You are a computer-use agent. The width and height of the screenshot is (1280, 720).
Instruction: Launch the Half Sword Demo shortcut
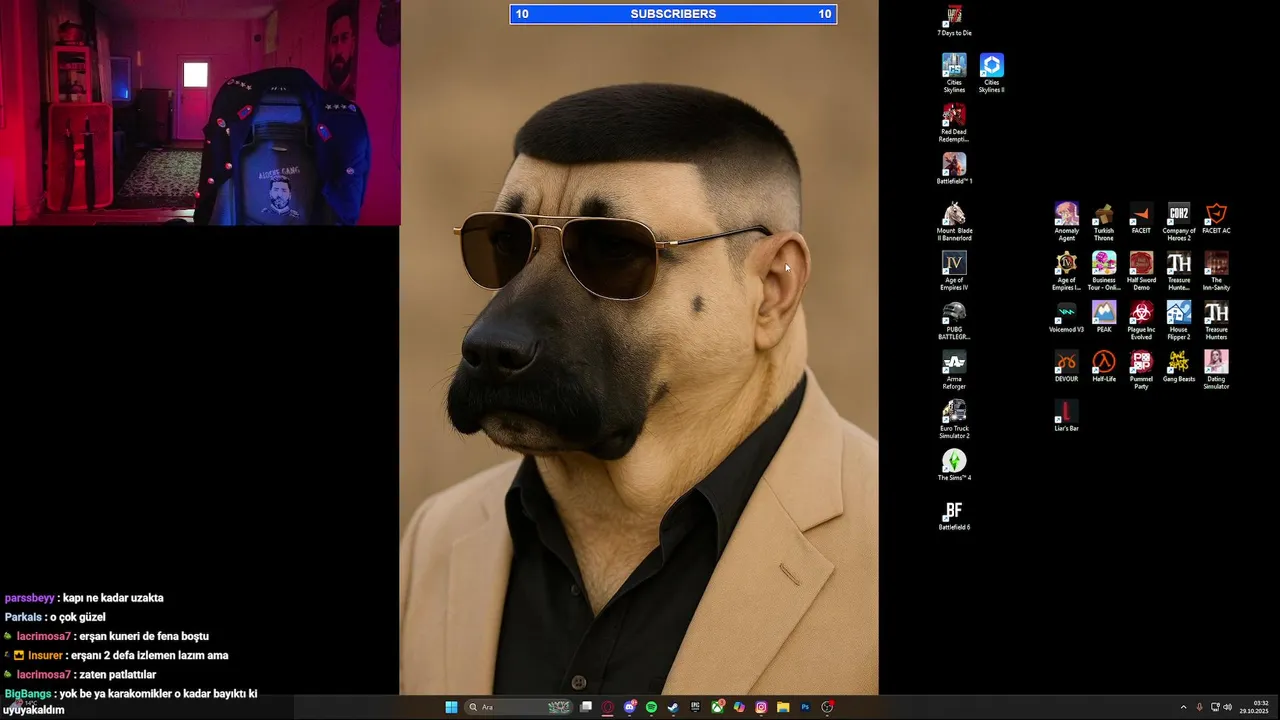click(x=1141, y=270)
